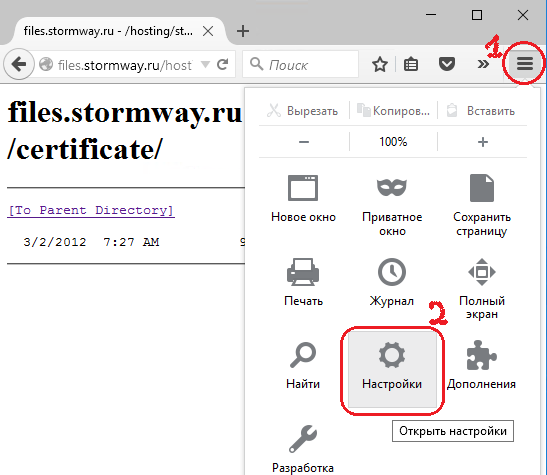This screenshot has width=547, height=475.
Task: Reset zoom at 100% label
Action: [393, 142]
